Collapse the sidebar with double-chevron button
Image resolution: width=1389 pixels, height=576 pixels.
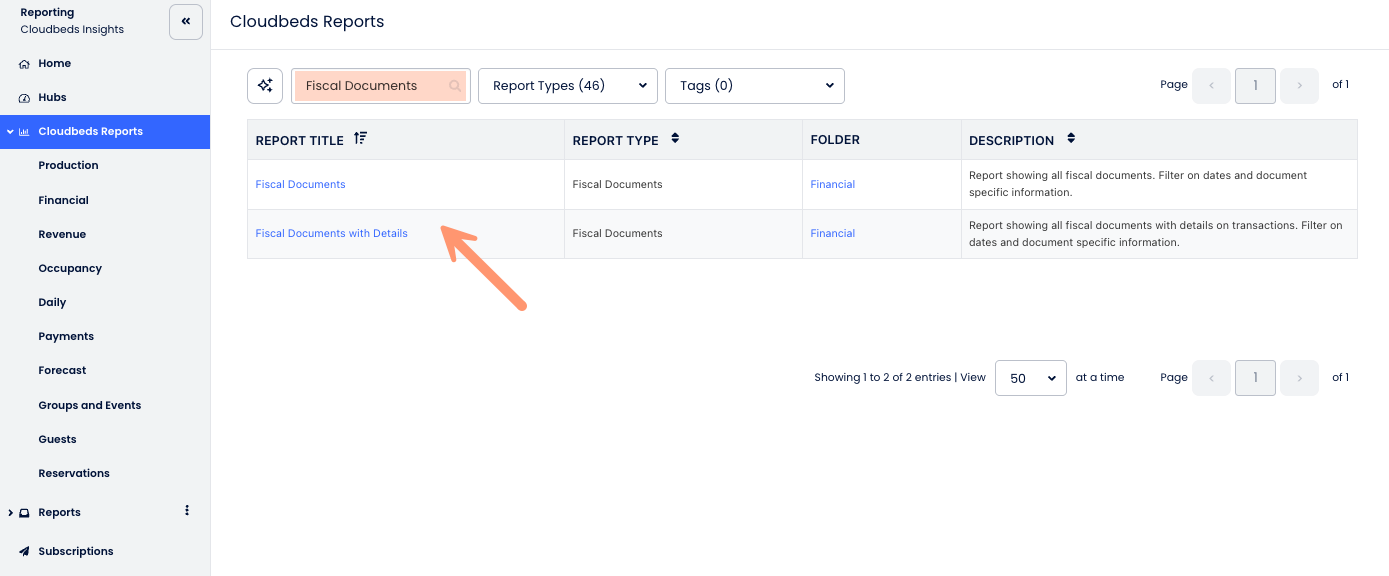pyautogui.click(x=186, y=21)
